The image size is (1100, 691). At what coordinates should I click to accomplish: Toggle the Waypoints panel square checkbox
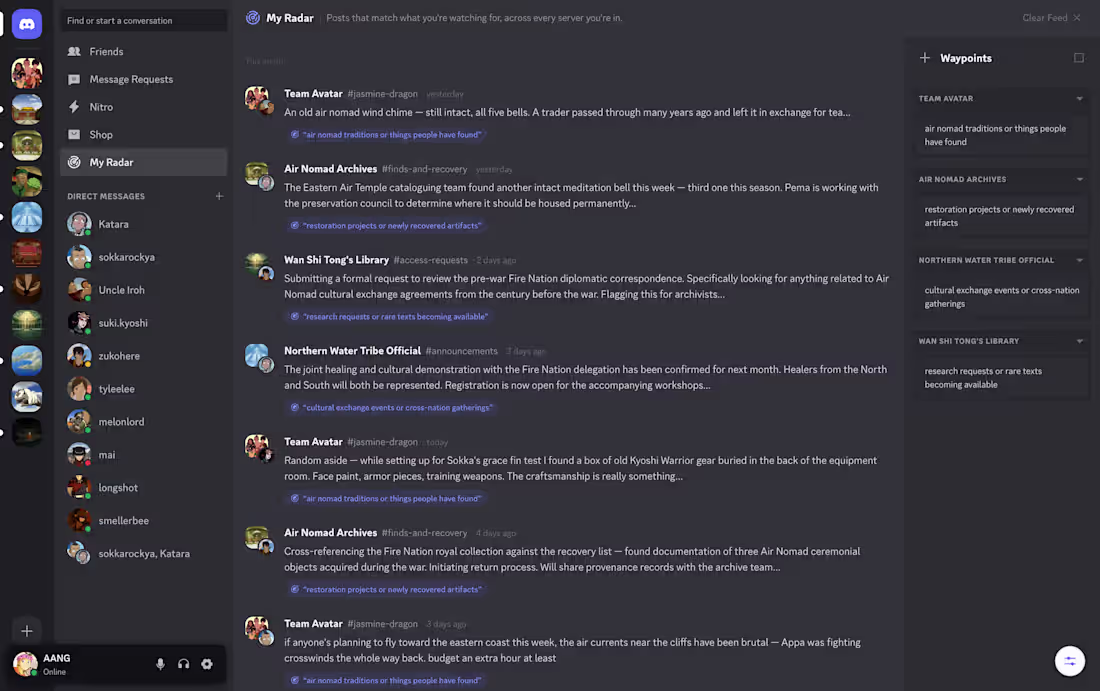pyautogui.click(x=1079, y=58)
